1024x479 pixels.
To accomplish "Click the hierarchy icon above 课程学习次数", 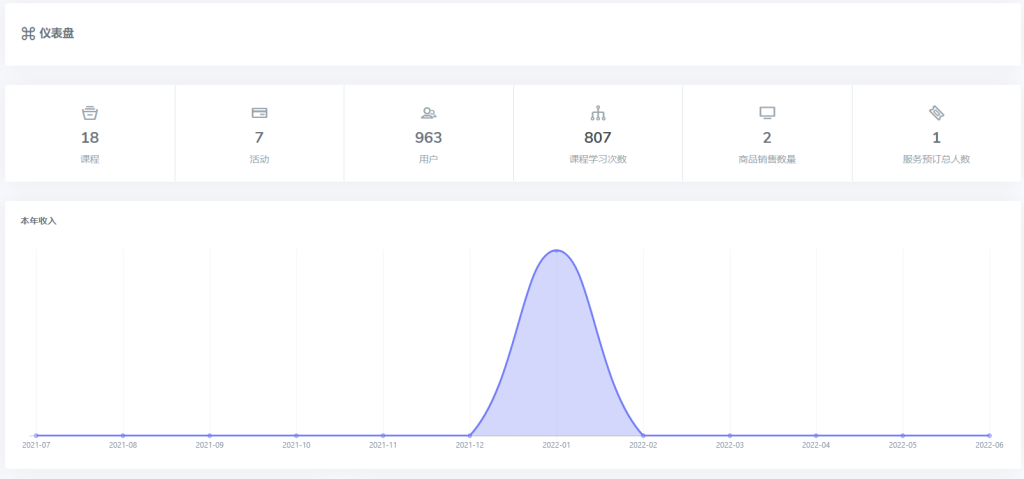I will (598, 113).
